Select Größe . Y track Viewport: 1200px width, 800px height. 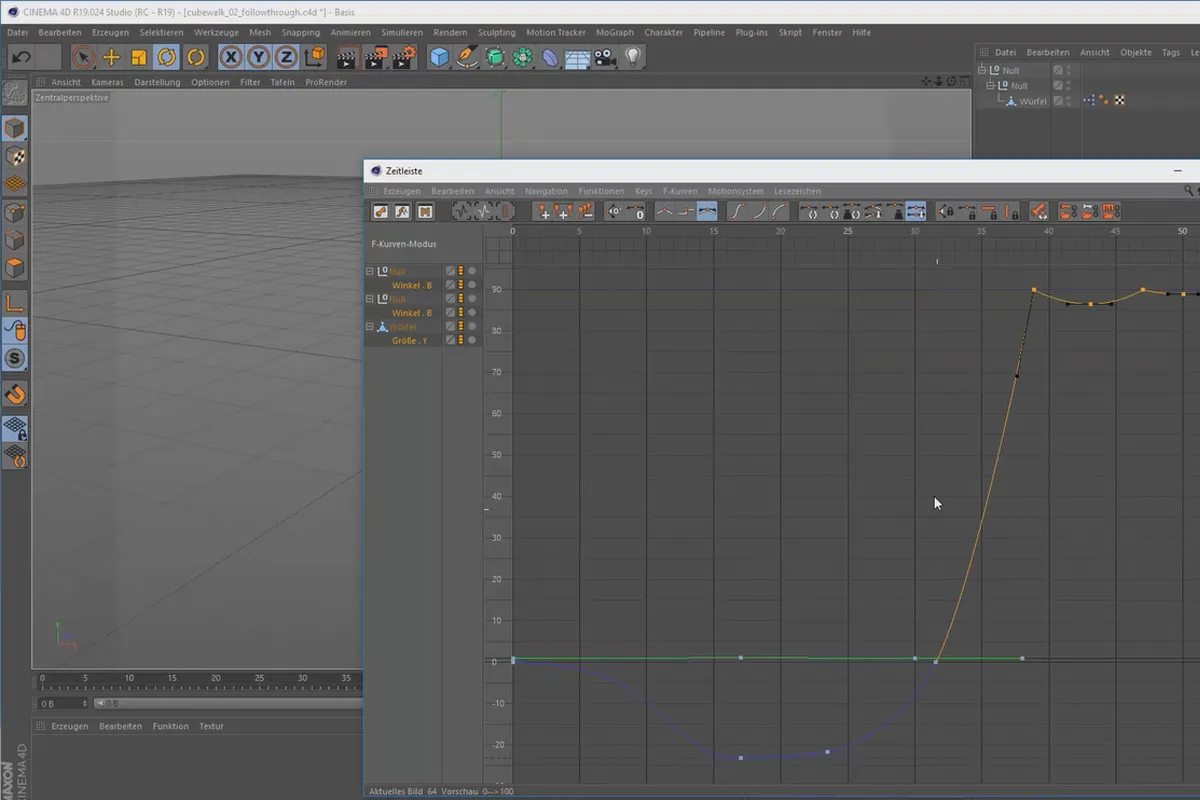tap(410, 340)
